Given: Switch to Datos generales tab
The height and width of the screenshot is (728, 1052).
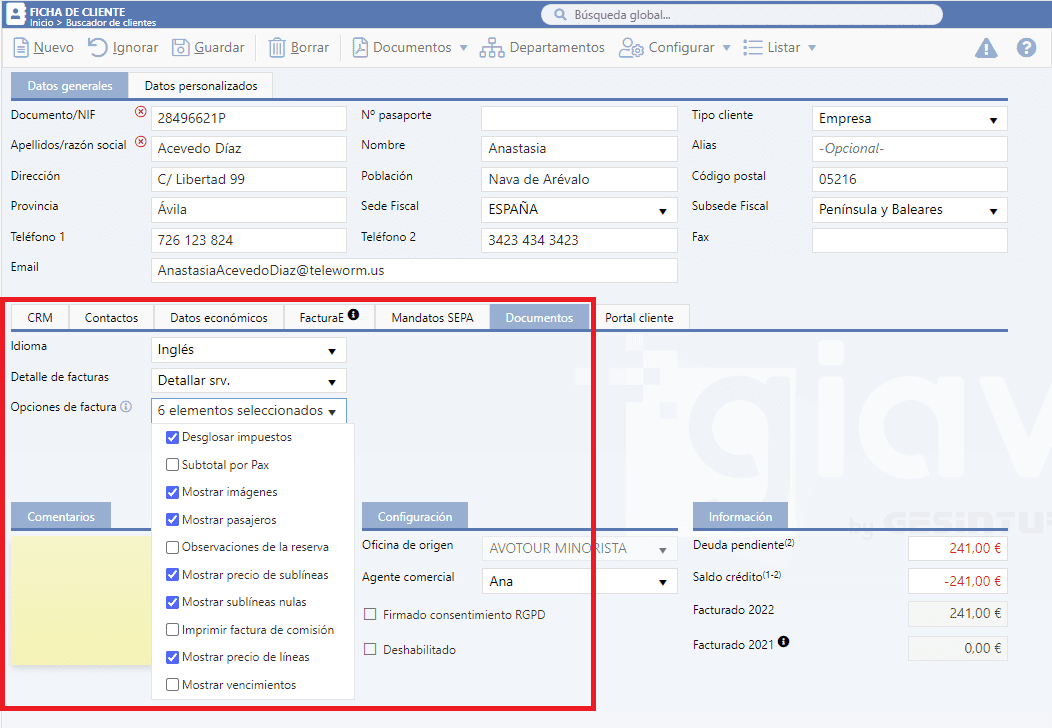Looking at the screenshot, I should (x=70, y=86).
